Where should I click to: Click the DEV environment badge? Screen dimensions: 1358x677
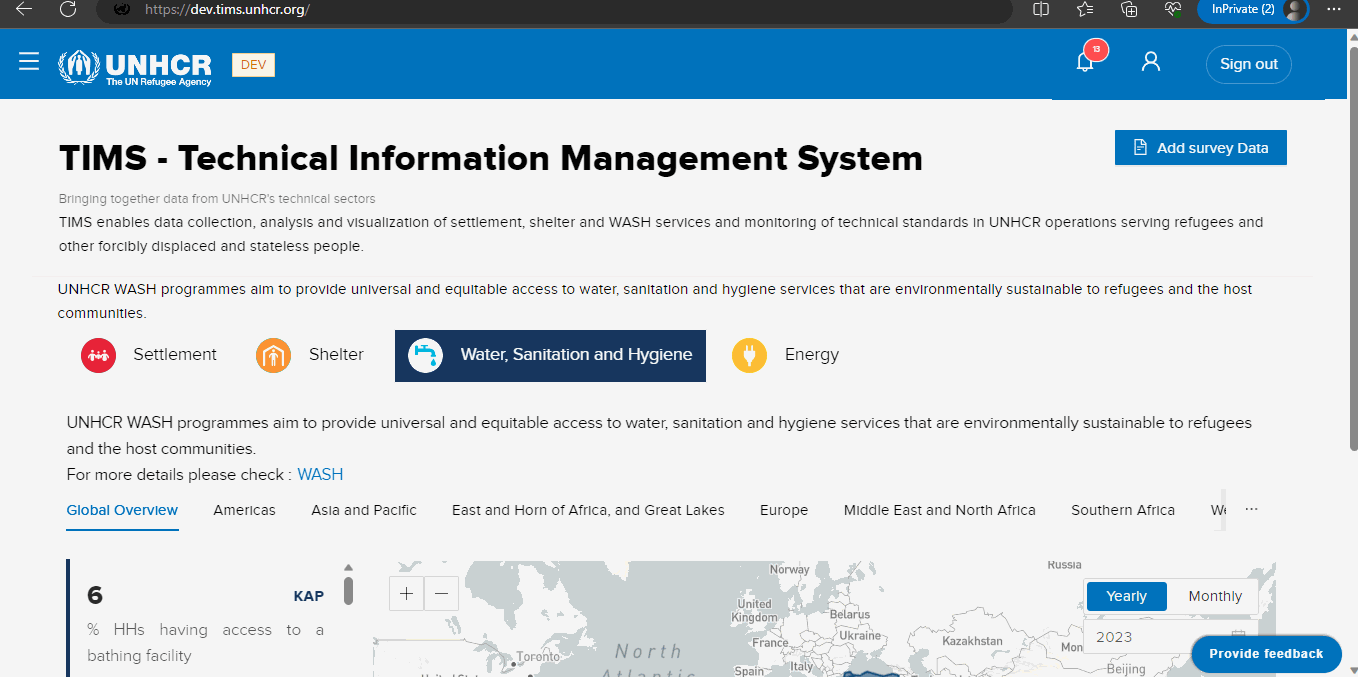(x=253, y=65)
